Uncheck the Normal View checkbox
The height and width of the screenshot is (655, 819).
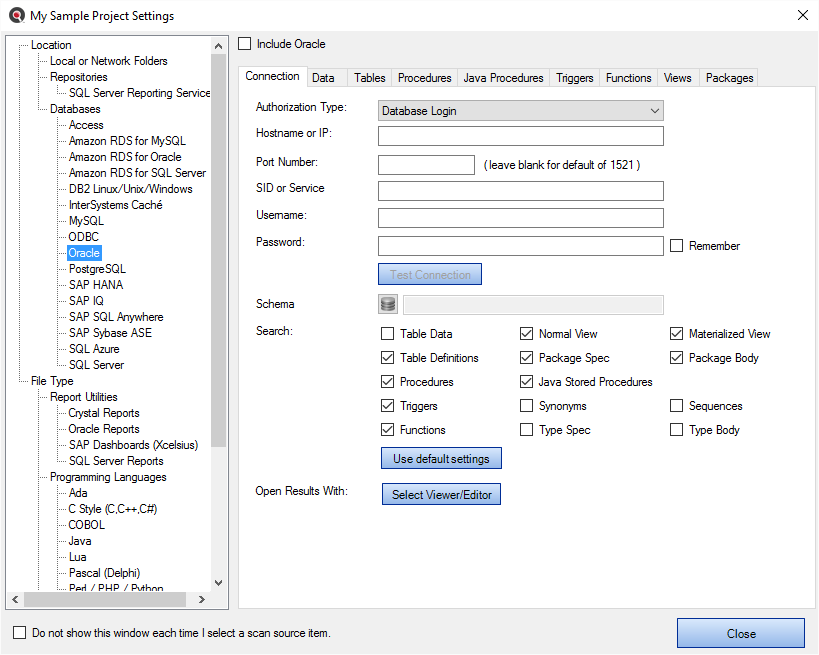point(526,334)
